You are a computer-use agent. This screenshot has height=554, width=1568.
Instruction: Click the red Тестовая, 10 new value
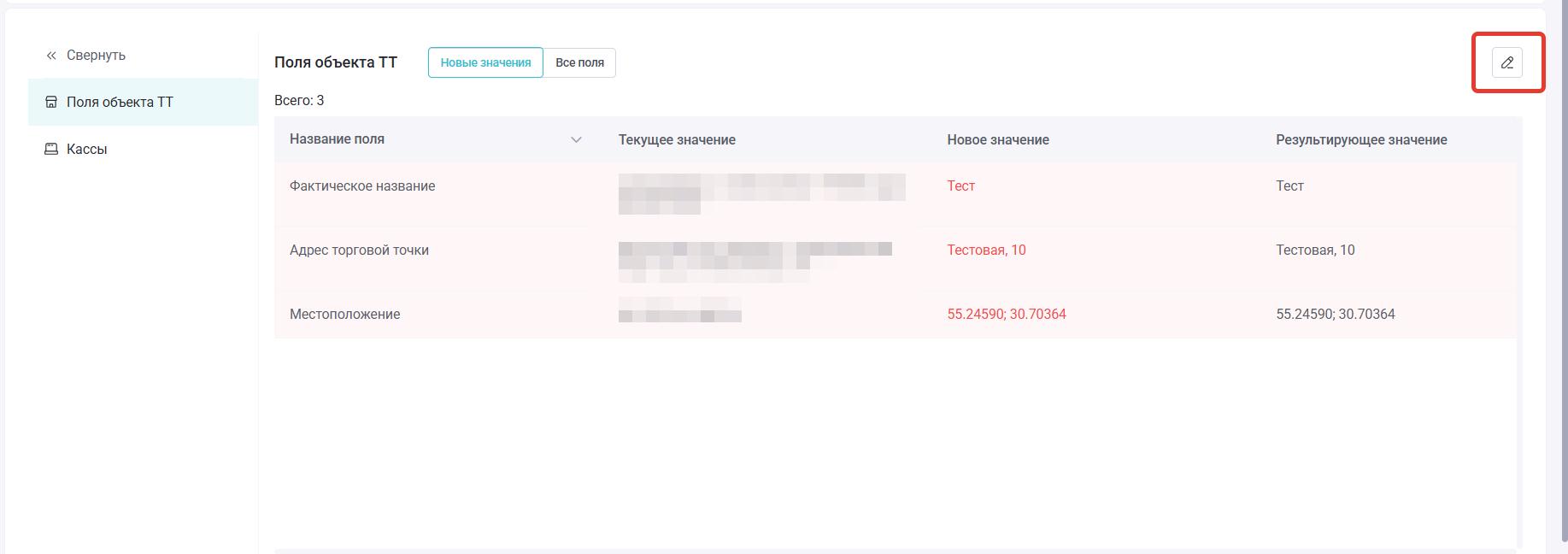986,250
